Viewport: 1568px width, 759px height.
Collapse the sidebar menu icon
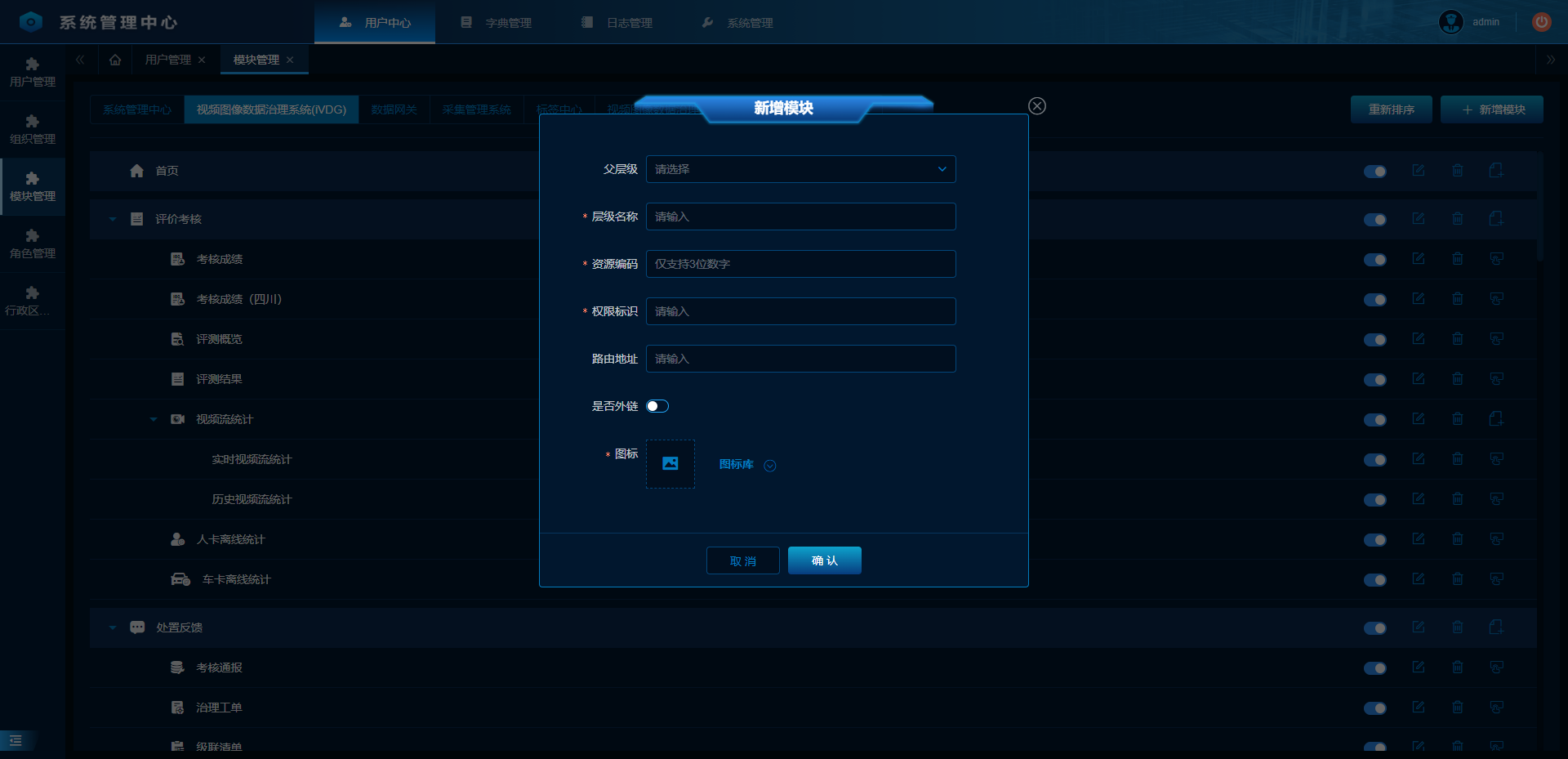tap(16, 740)
